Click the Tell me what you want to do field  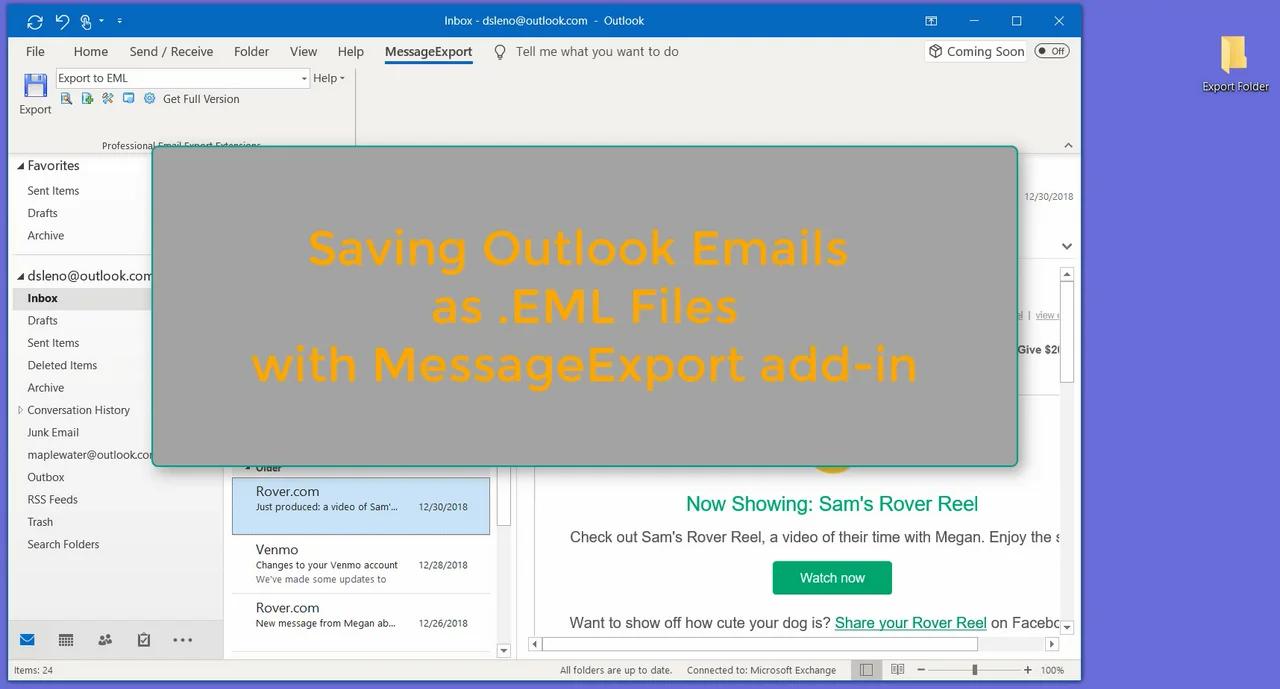[x=597, y=52]
